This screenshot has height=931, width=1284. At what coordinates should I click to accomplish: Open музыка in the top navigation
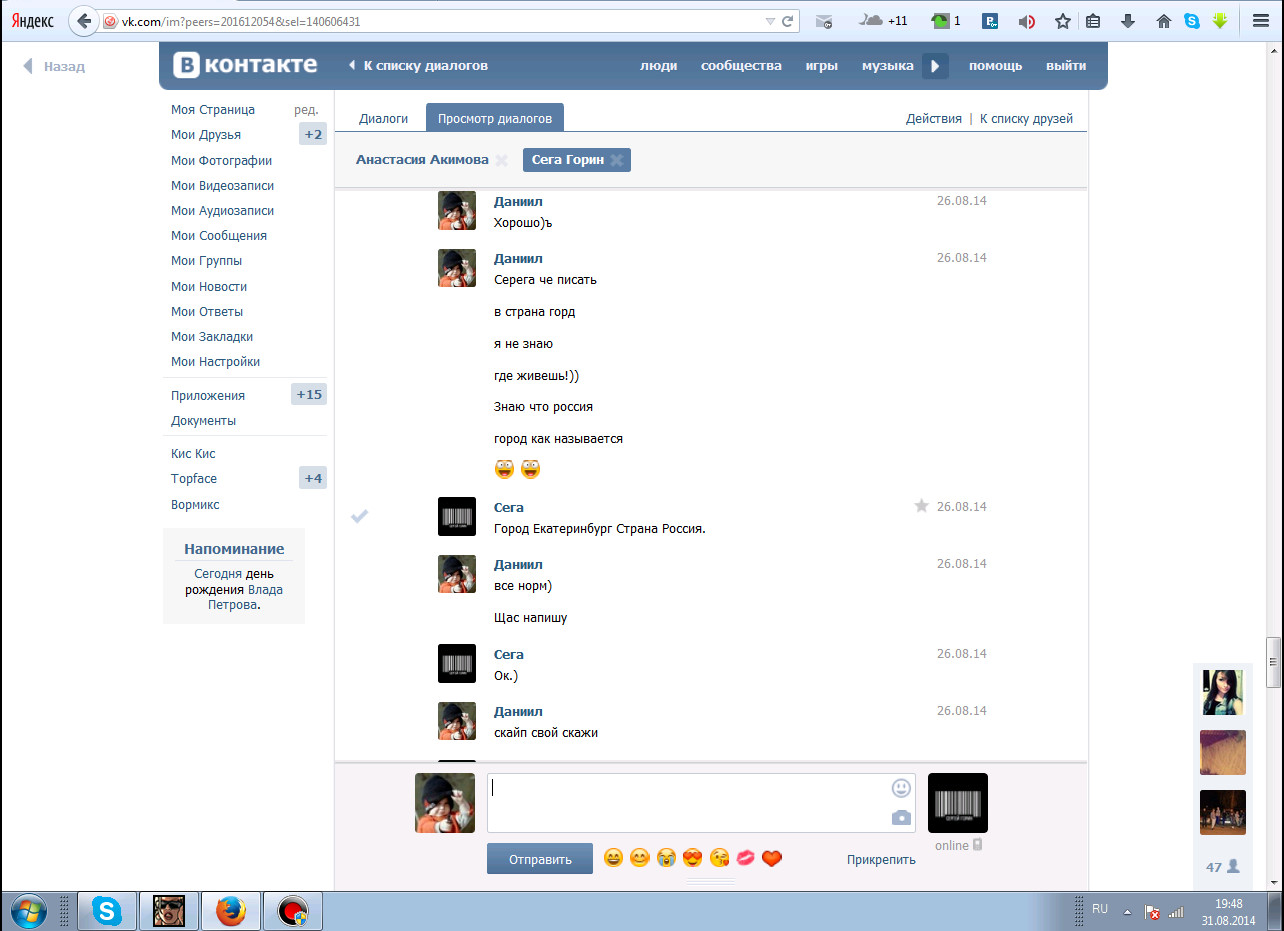click(x=888, y=65)
